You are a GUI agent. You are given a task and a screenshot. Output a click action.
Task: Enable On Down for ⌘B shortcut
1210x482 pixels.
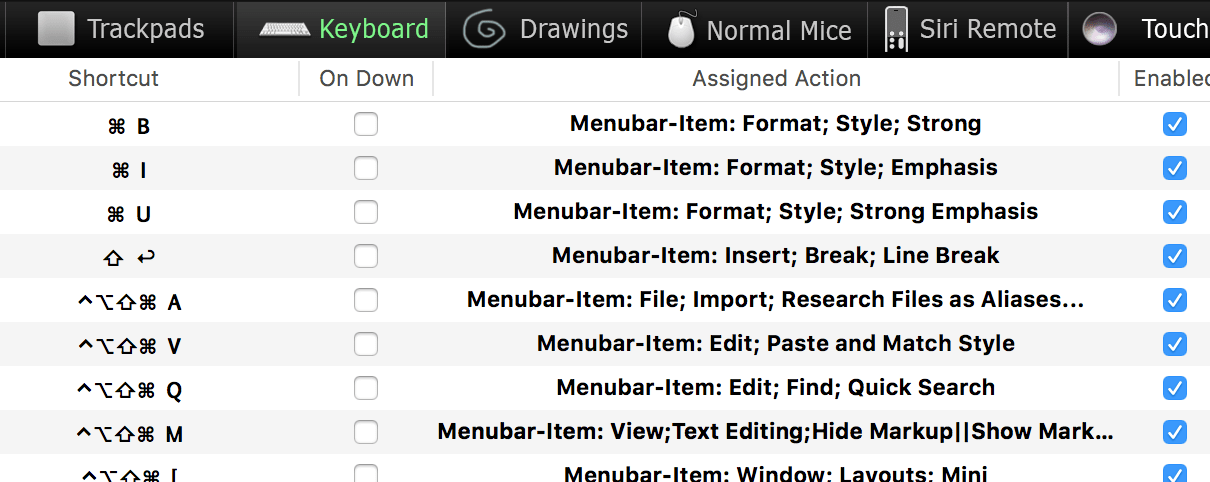pyautogui.click(x=366, y=124)
